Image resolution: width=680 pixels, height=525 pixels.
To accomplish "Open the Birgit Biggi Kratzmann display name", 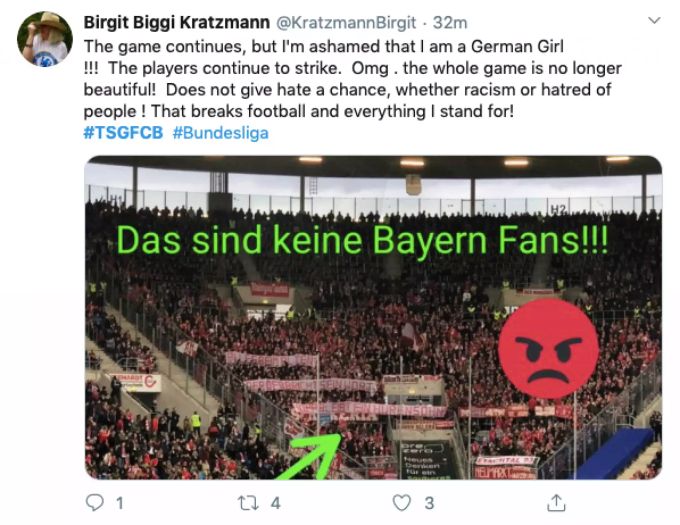I will (x=177, y=23).
